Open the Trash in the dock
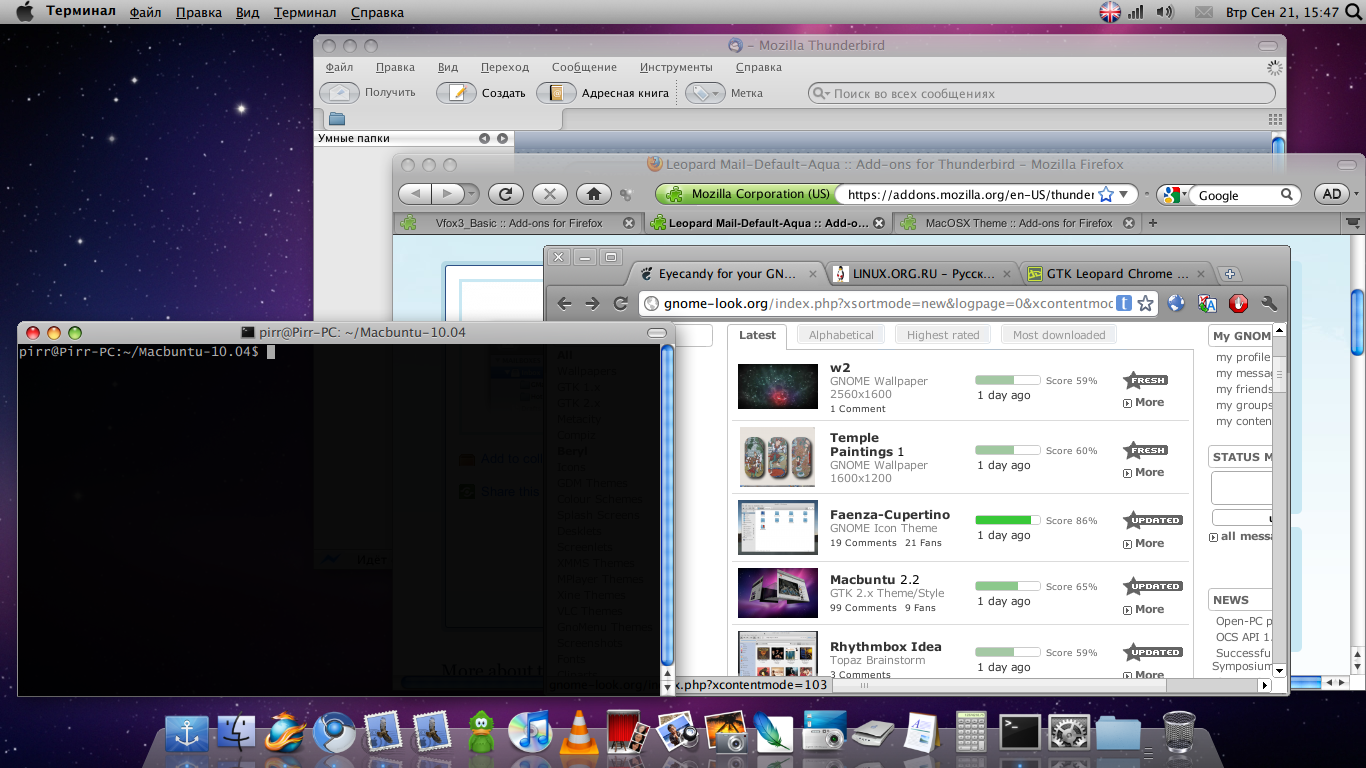 pyautogui.click(x=1180, y=732)
